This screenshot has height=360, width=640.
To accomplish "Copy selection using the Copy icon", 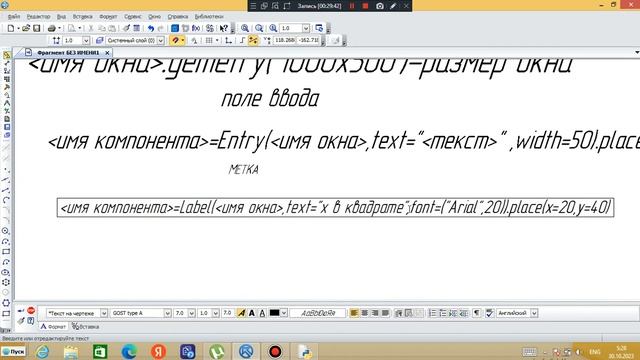I will point(102,28).
